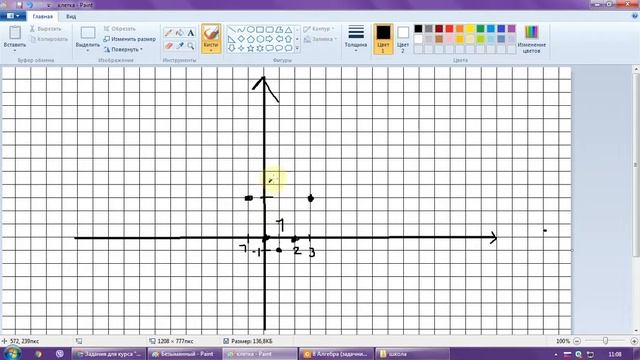Pick the purple color swatch

pos(511,29)
